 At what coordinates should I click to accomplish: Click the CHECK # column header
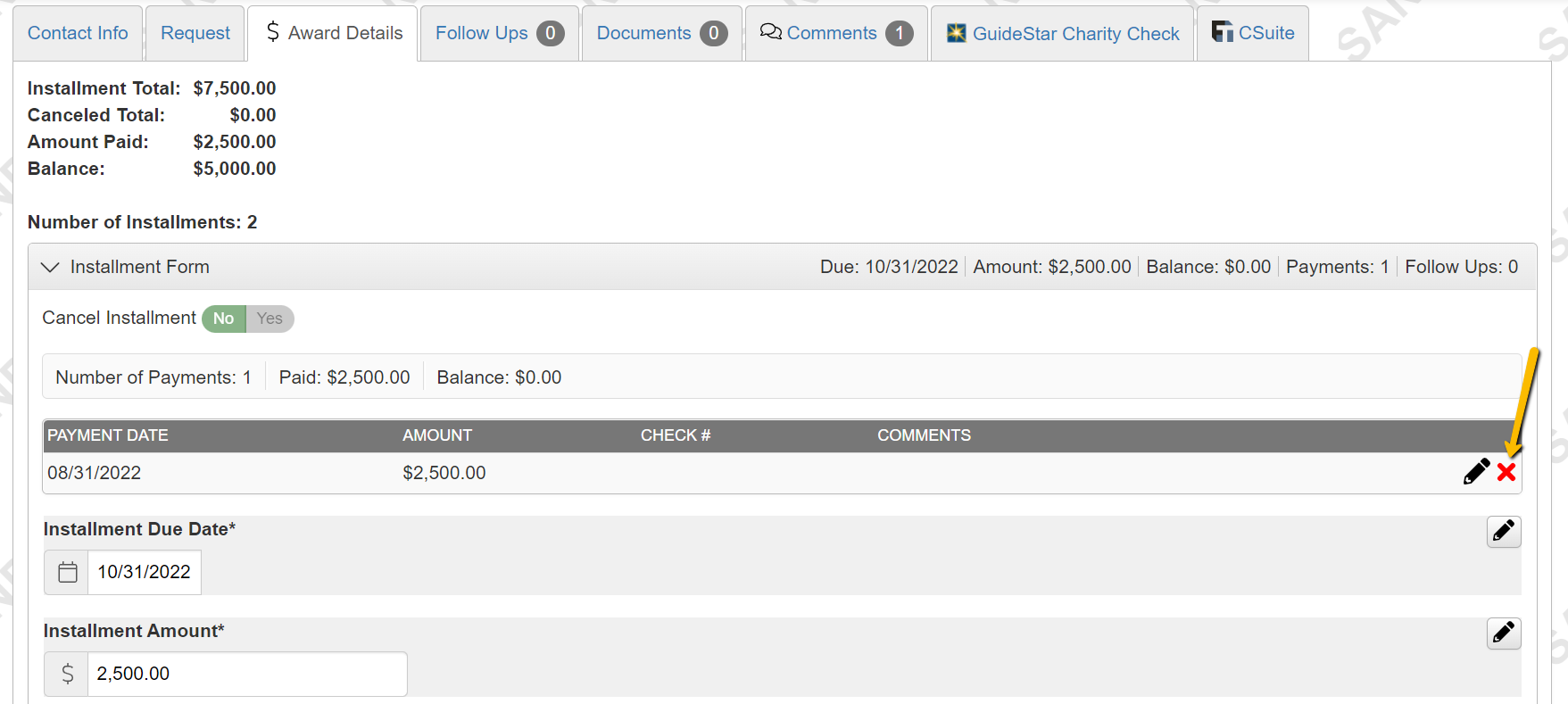point(676,435)
